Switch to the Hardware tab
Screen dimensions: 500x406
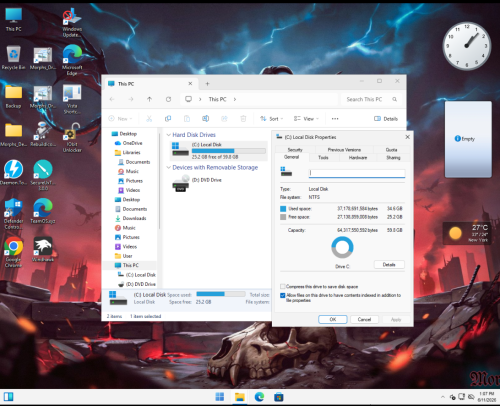click(x=358, y=158)
